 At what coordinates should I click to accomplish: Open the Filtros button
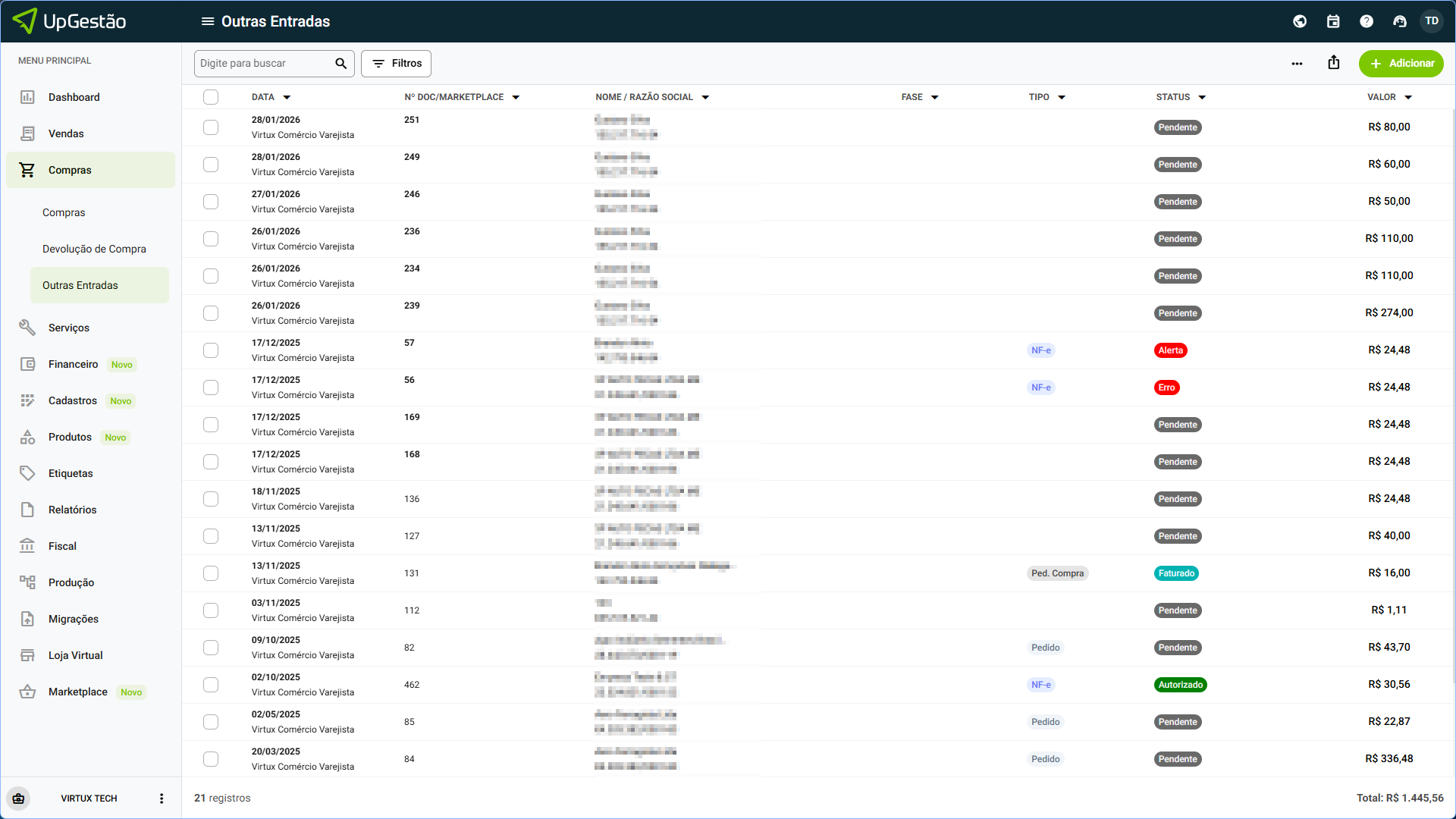tap(396, 64)
